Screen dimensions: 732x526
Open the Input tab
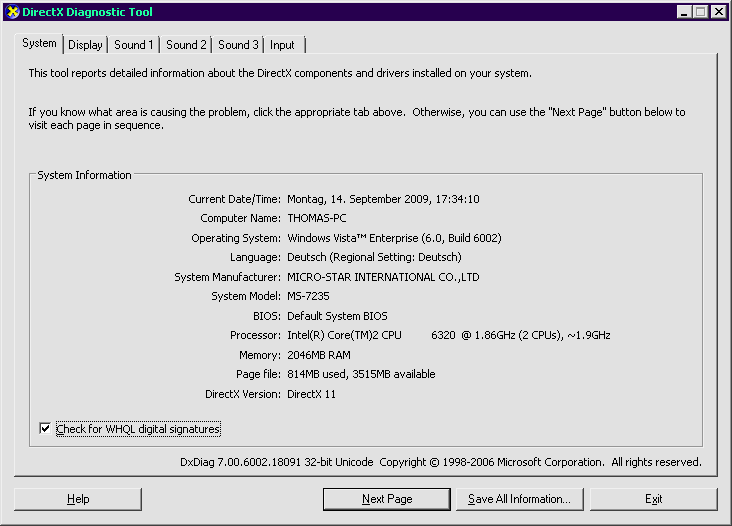pos(282,45)
